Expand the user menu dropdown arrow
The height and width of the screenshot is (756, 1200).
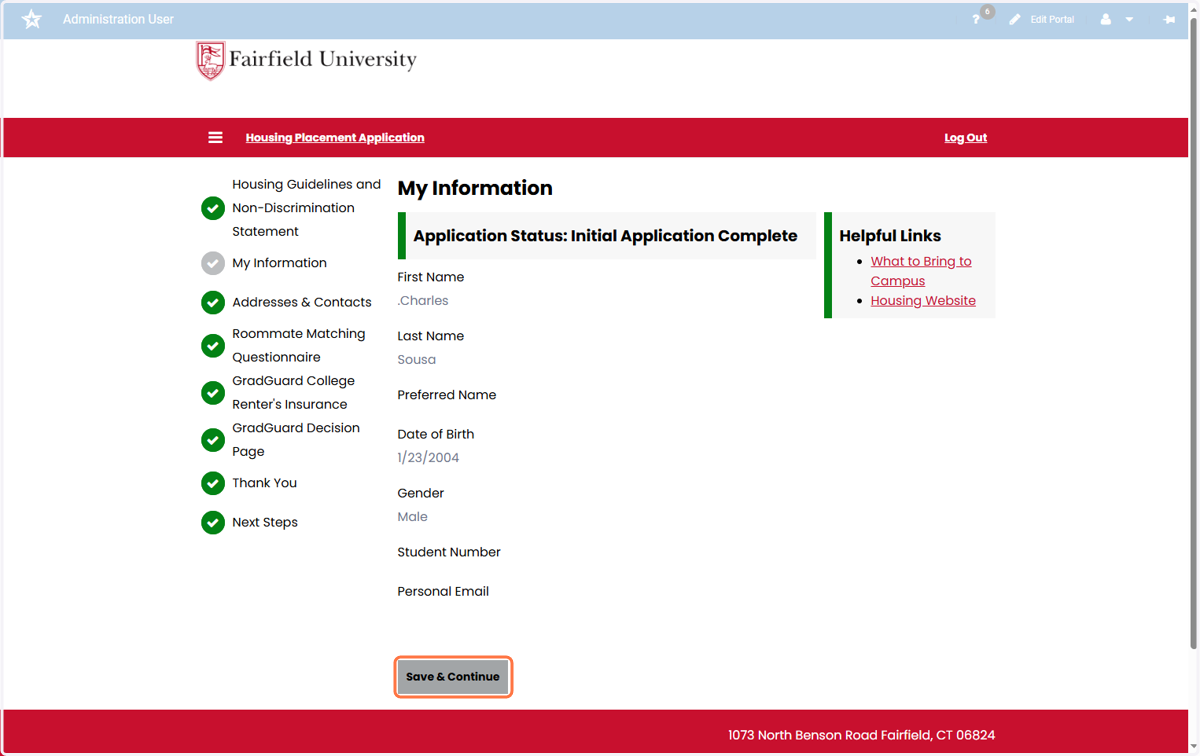(1129, 20)
